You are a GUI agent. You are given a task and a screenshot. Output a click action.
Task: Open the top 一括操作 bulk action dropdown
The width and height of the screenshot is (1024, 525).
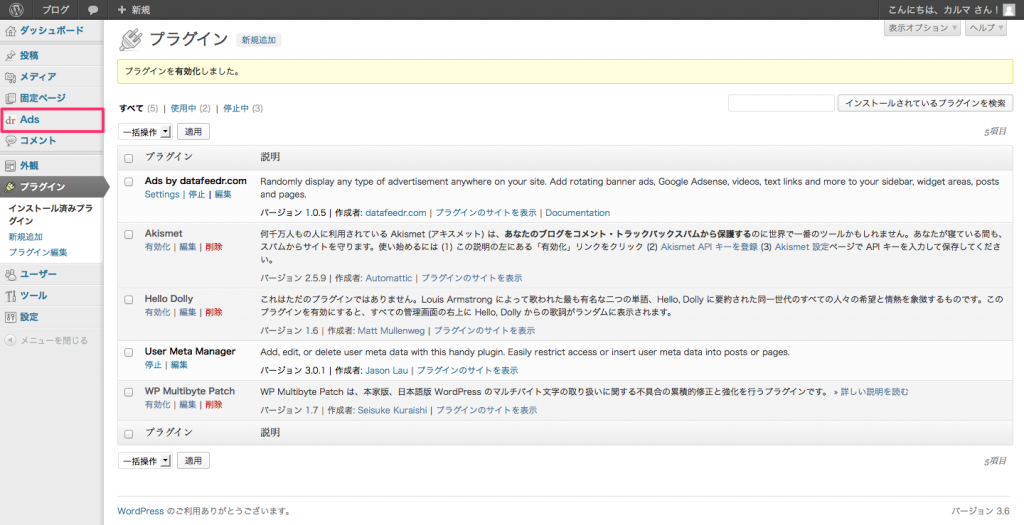145,132
